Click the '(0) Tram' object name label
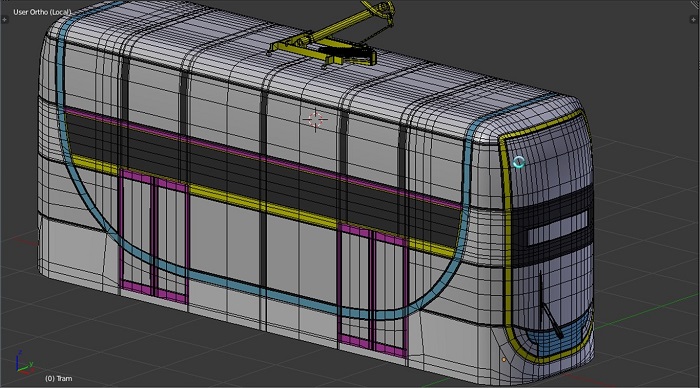The width and height of the screenshot is (700, 388). coord(58,378)
